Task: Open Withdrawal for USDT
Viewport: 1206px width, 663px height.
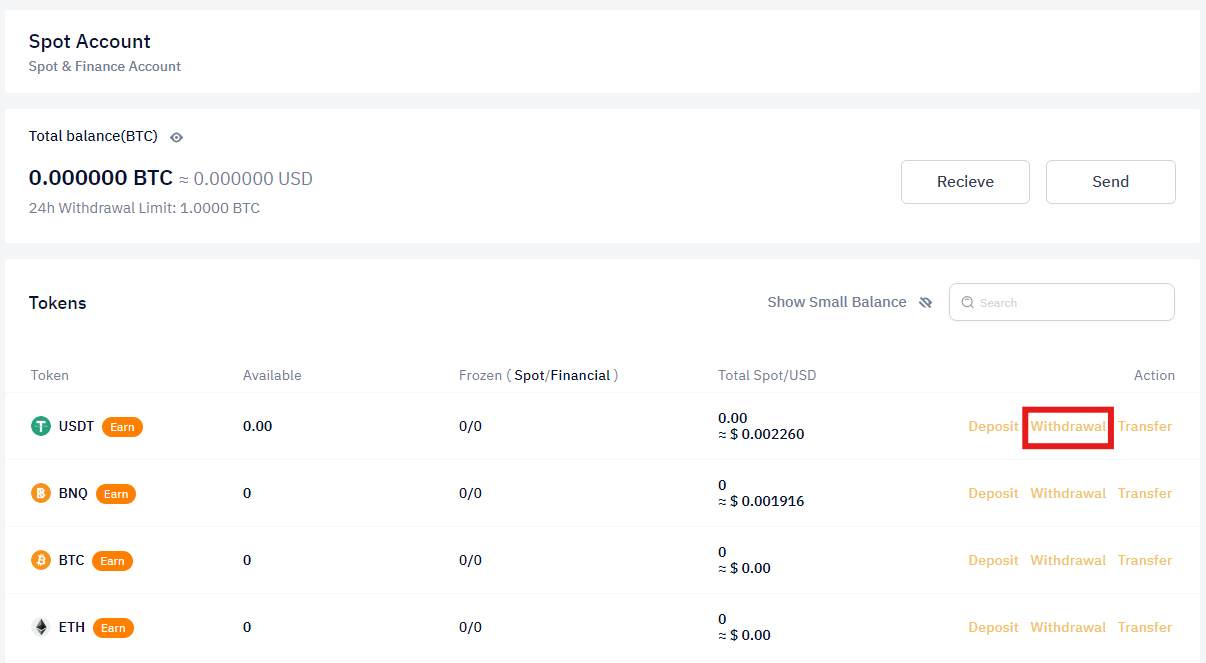Action: (x=1068, y=427)
